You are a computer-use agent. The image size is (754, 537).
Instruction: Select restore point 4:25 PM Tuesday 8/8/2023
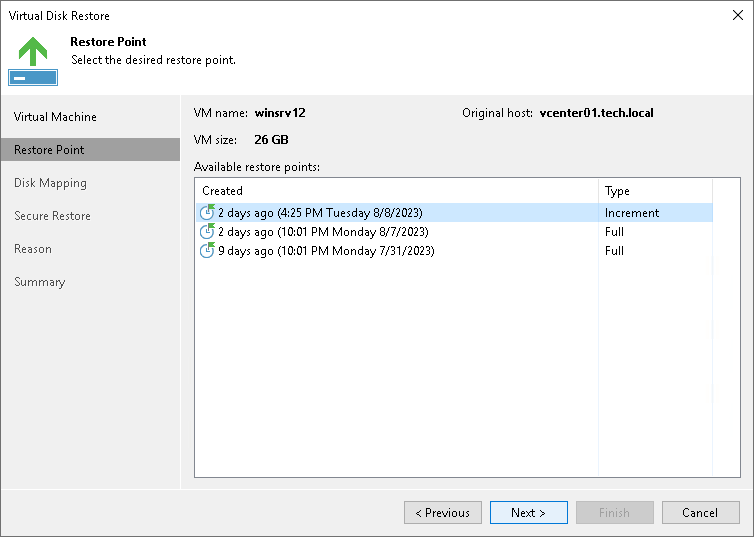[454, 212]
